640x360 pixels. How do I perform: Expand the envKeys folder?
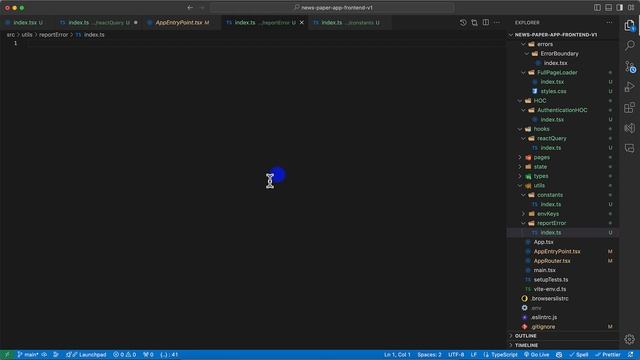[x=524, y=213]
